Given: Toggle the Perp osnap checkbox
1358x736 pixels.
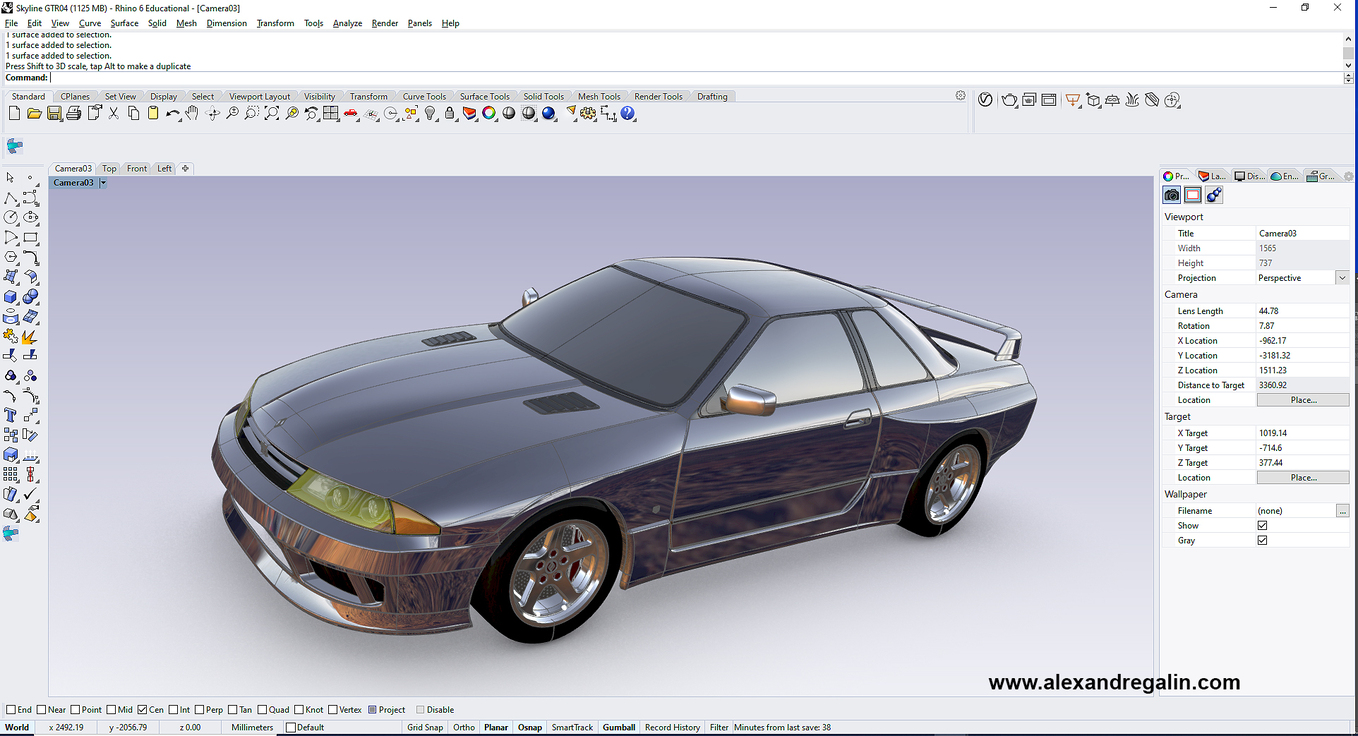Looking at the screenshot, I should [x=200, y=710].
